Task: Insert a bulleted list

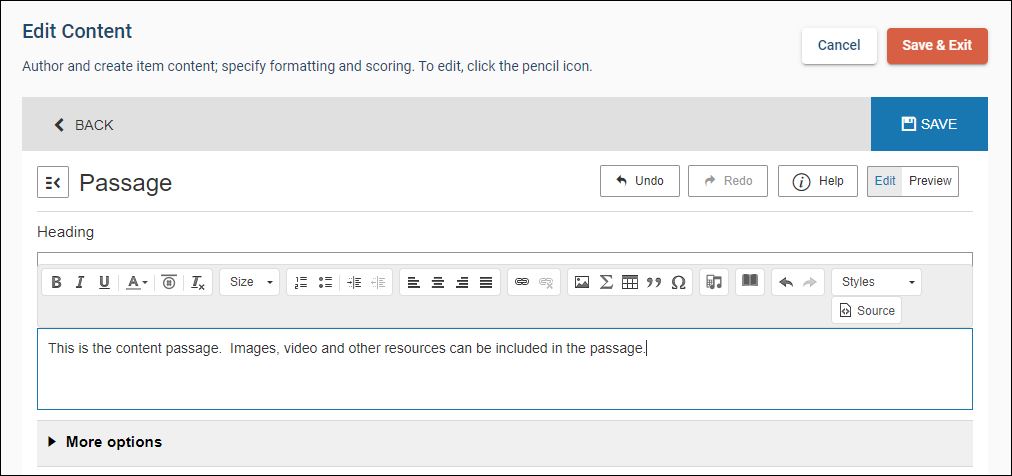Action: tap(325, 282)
